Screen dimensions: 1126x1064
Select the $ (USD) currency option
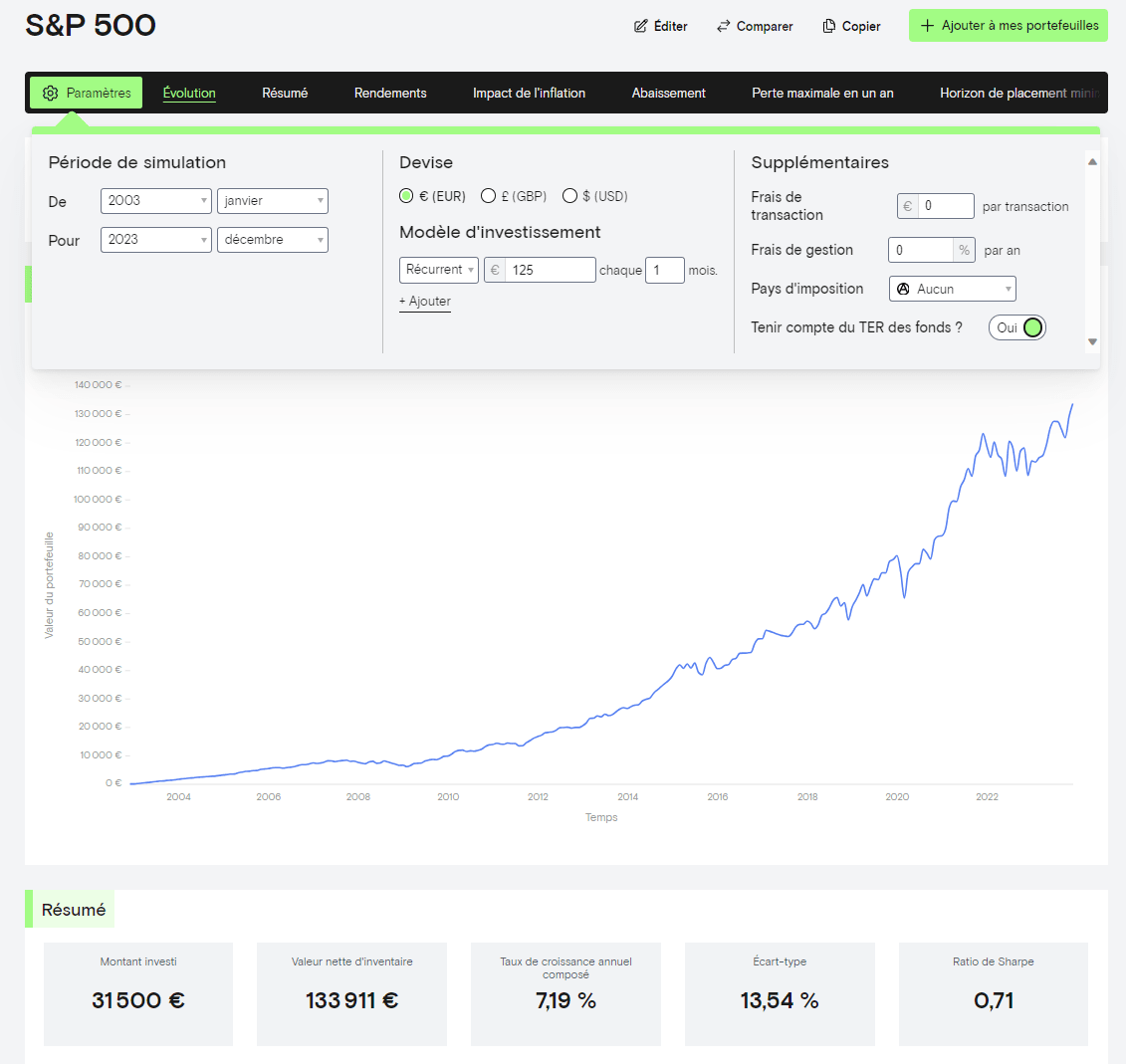click(x=570, y=196)
